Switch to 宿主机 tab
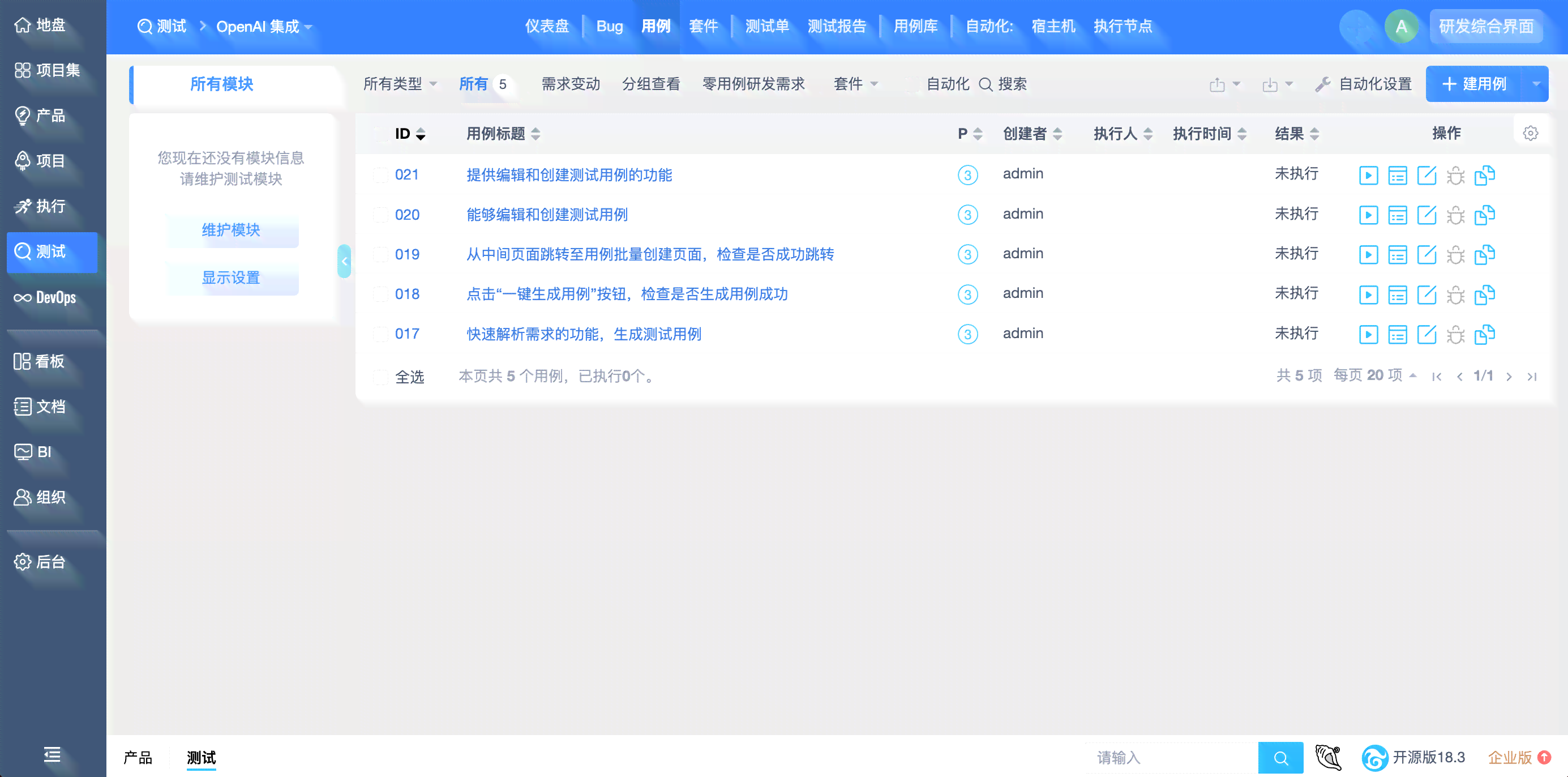 (x=1053, y=26)
